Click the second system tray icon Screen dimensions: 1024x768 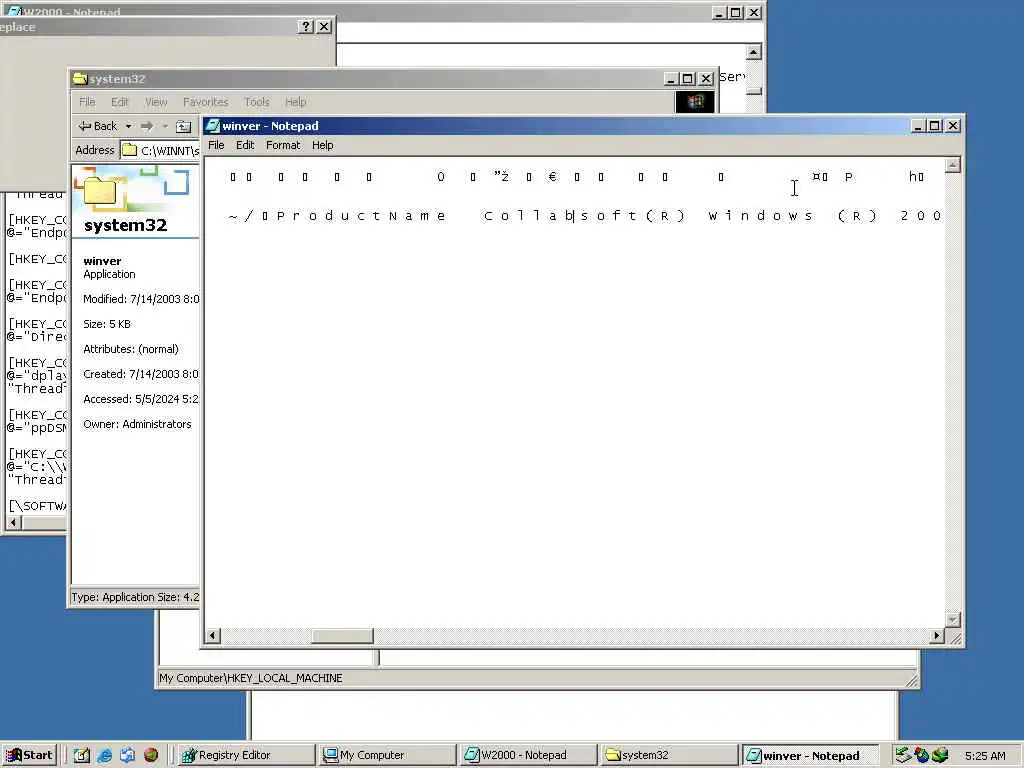921,755
